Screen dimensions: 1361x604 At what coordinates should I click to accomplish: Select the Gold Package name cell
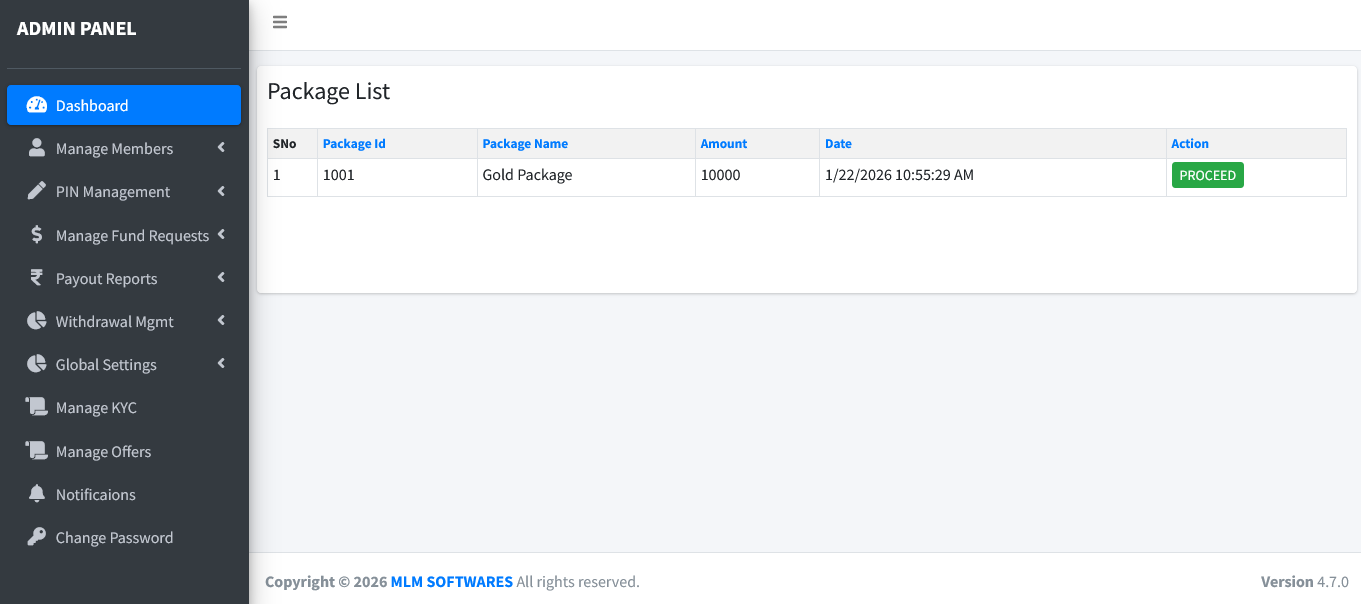pos(586,175)
